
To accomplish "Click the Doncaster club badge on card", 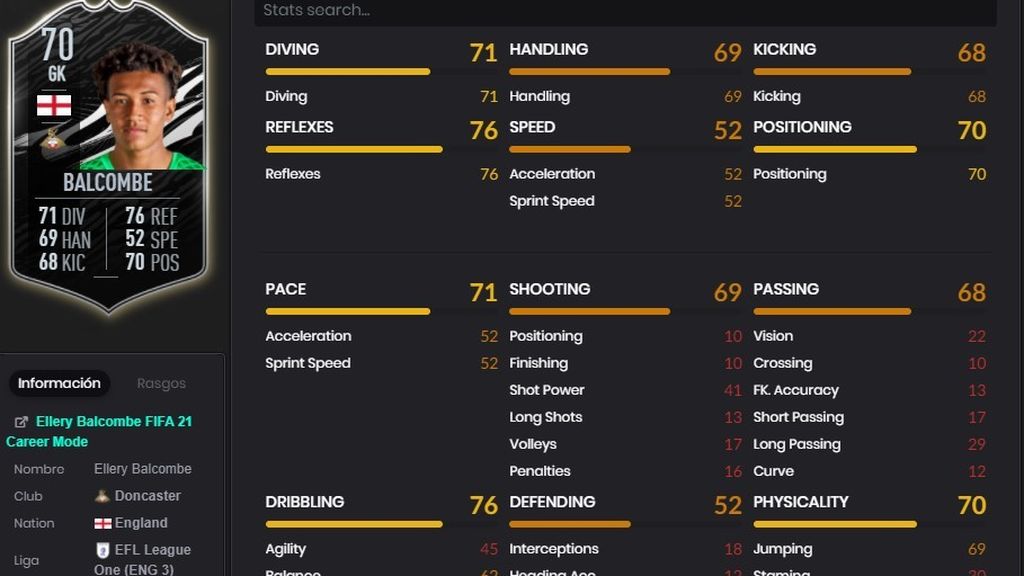I will 54,138.
